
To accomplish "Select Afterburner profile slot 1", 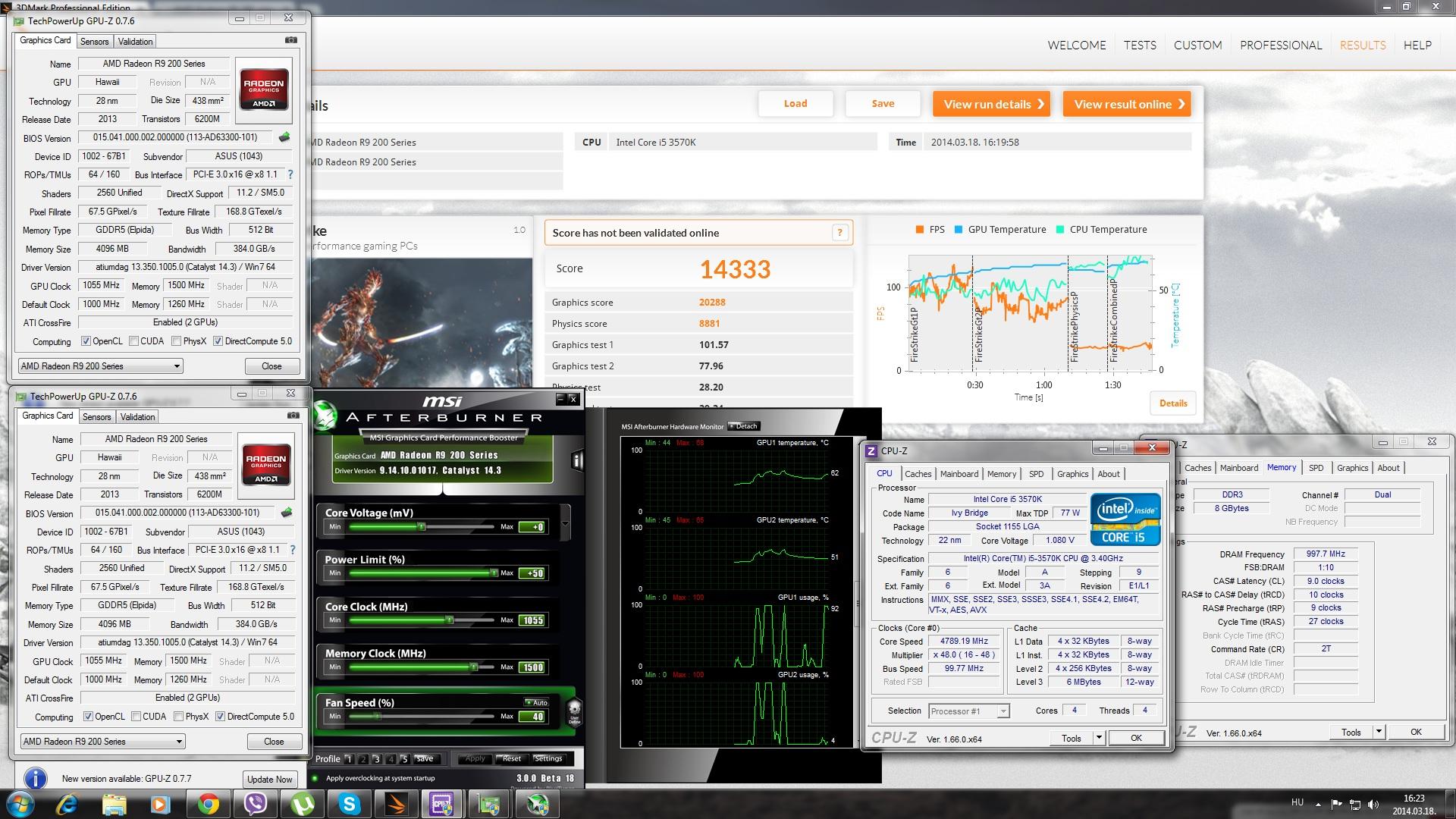I will pyautogui.click(x=349, y=759).
